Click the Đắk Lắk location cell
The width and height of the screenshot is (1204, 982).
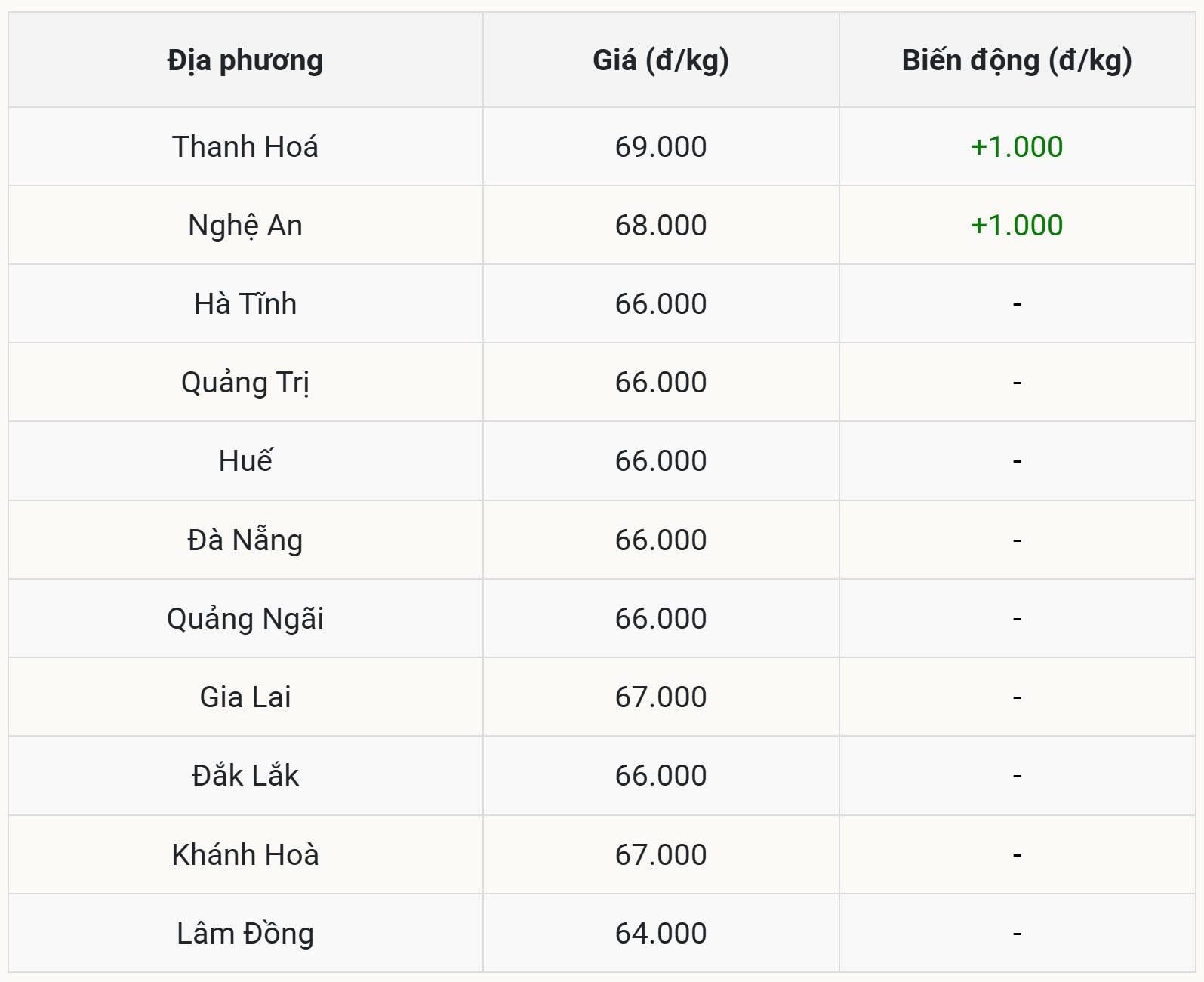point(245,775)
